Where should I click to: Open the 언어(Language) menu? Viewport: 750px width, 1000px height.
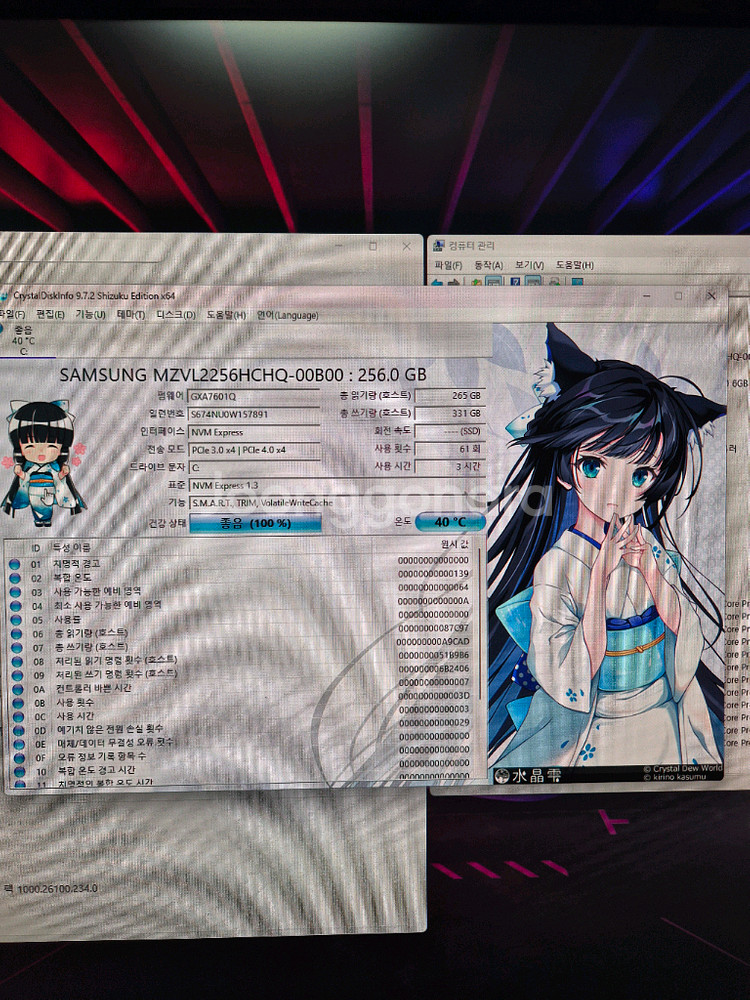tap(287, 314)
